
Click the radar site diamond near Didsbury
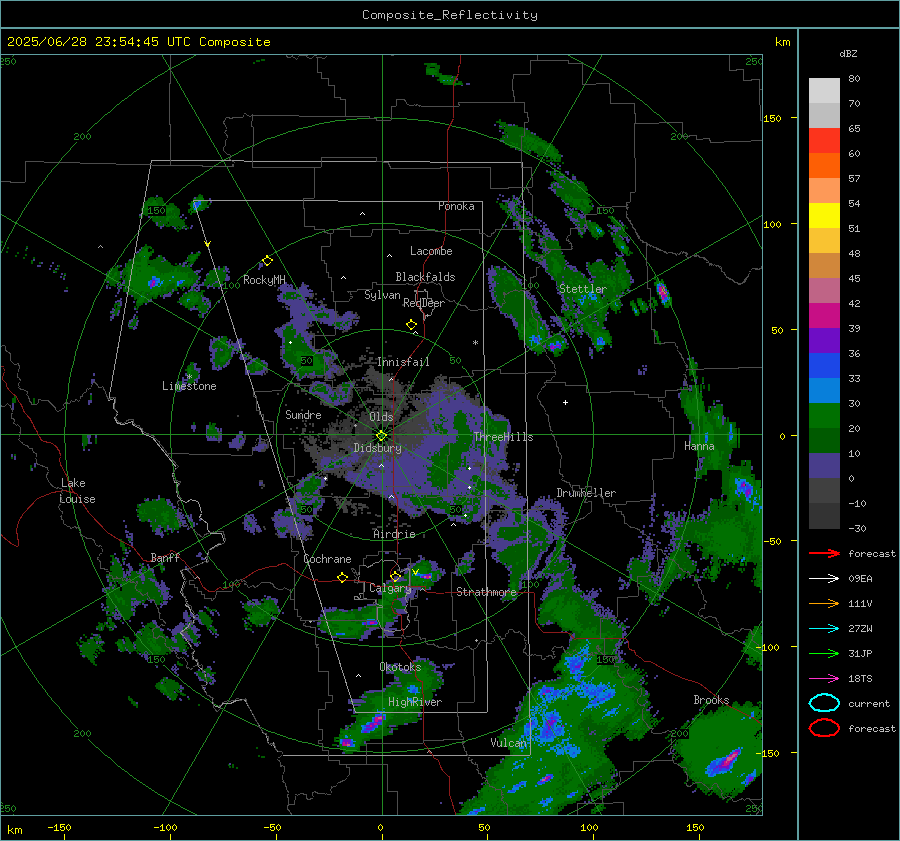382,436
